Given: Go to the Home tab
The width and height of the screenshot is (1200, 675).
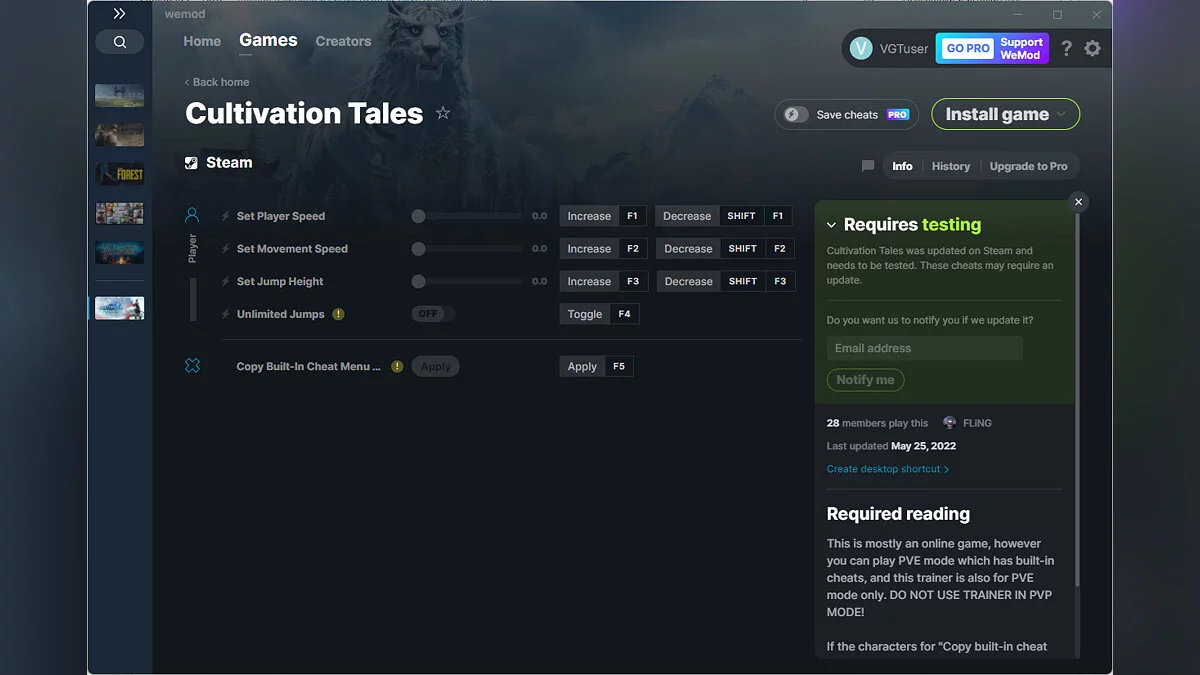Looking at the screenshot, I should pos(202,41).
